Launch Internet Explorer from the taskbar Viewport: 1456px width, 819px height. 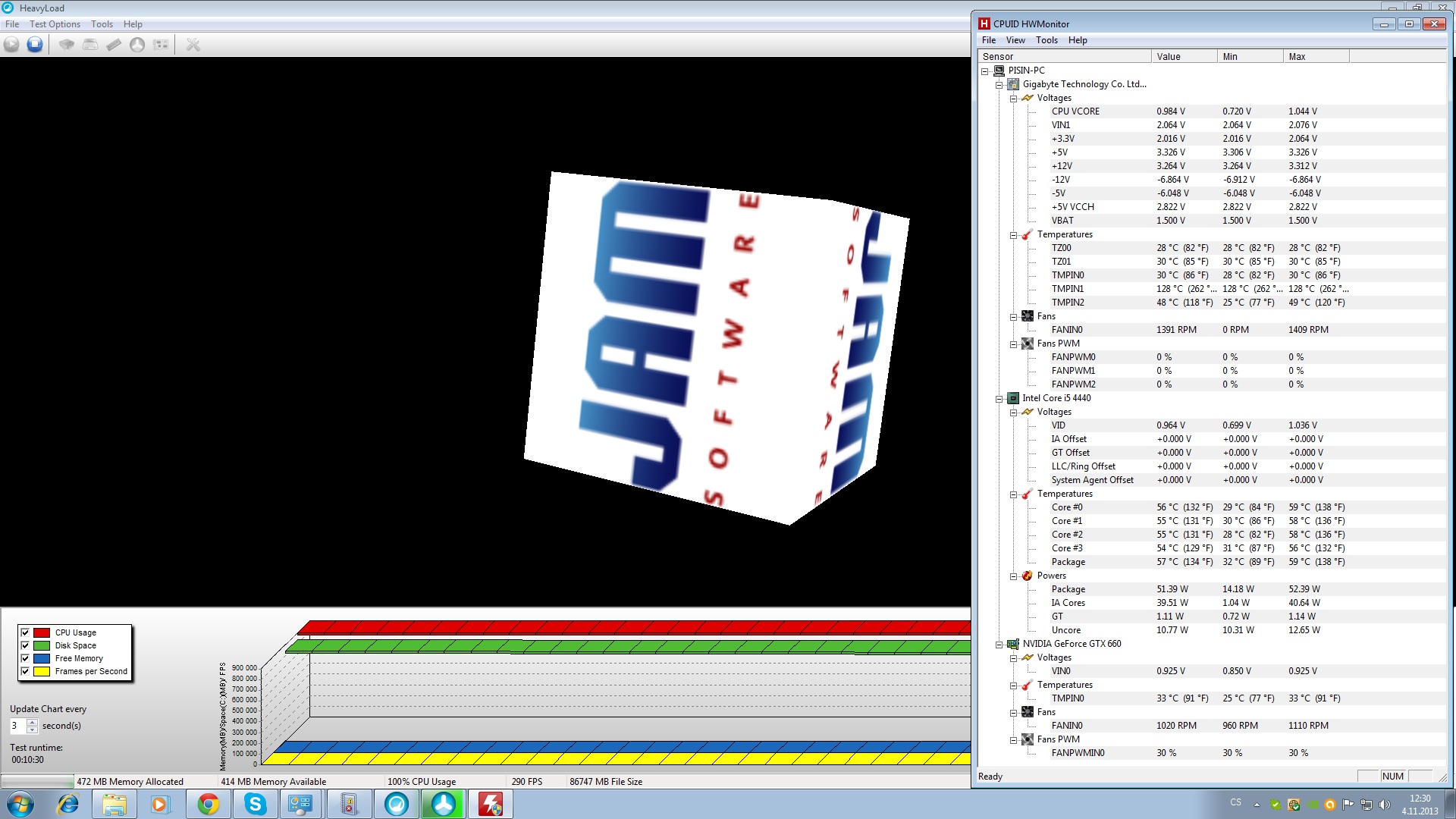[68, 804]
